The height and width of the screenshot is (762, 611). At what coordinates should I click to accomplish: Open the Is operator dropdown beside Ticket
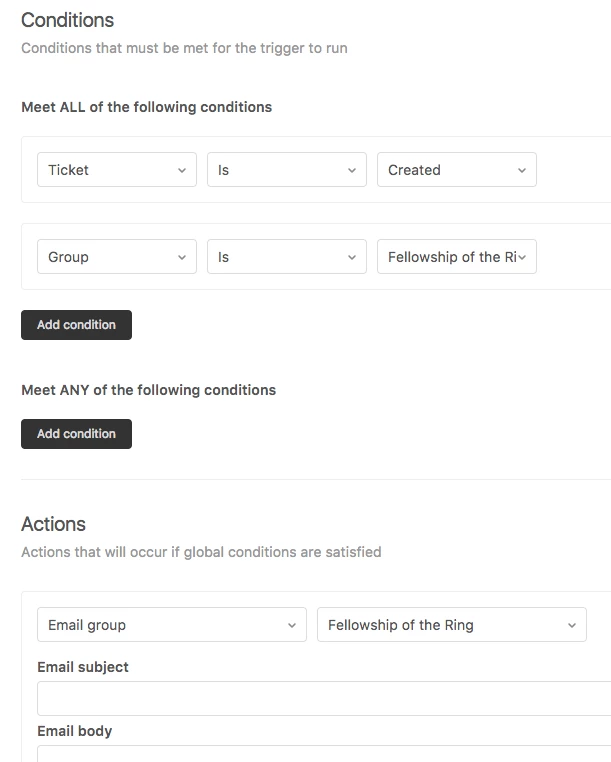pos(286,170)
